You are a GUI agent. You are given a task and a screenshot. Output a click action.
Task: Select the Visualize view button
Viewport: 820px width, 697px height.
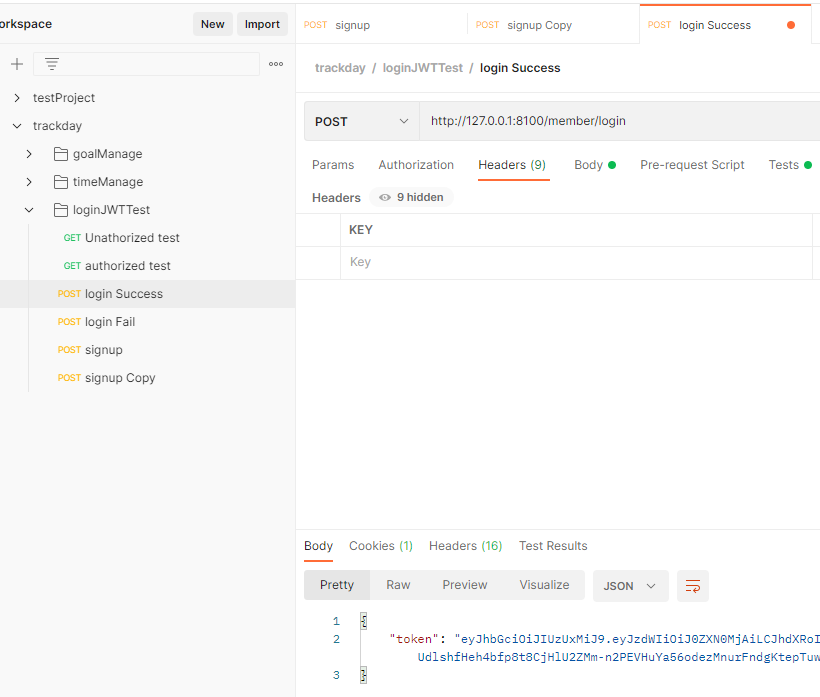(x=544, y=585)
